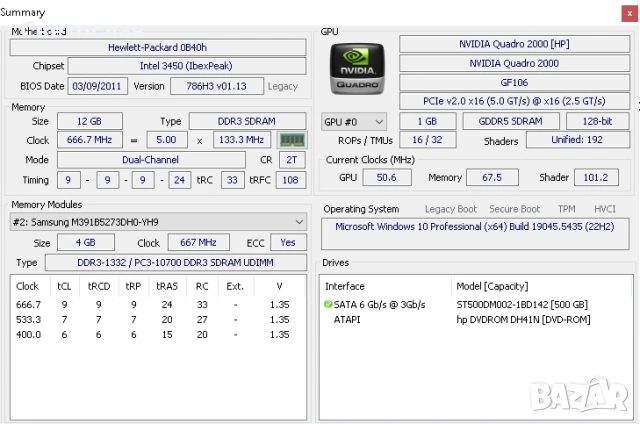Viewport: 640px width, 424px height.
Task: Click the 5.00 multiplier field
Action: [x=167, y=140]
